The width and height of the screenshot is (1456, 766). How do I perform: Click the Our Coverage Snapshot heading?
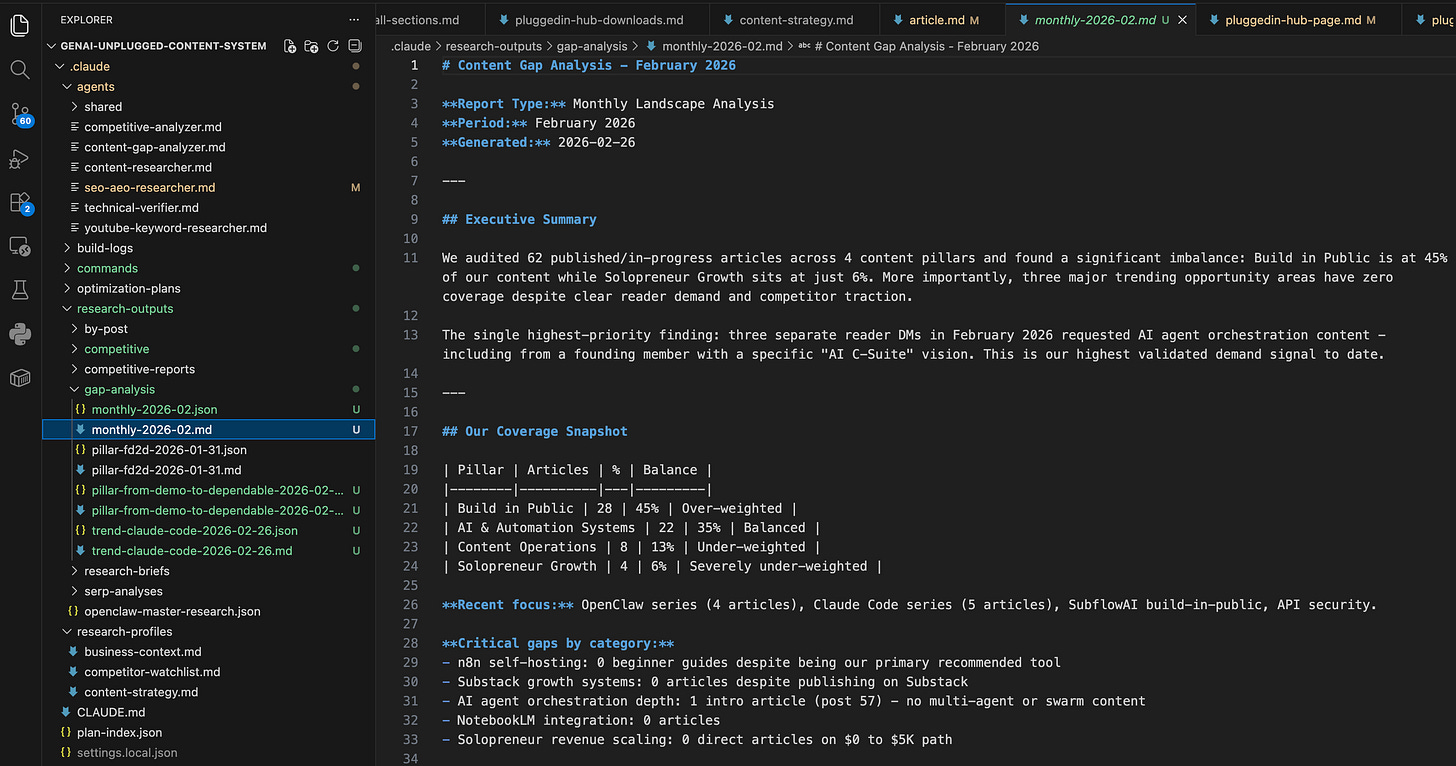[x=535, y=431]
